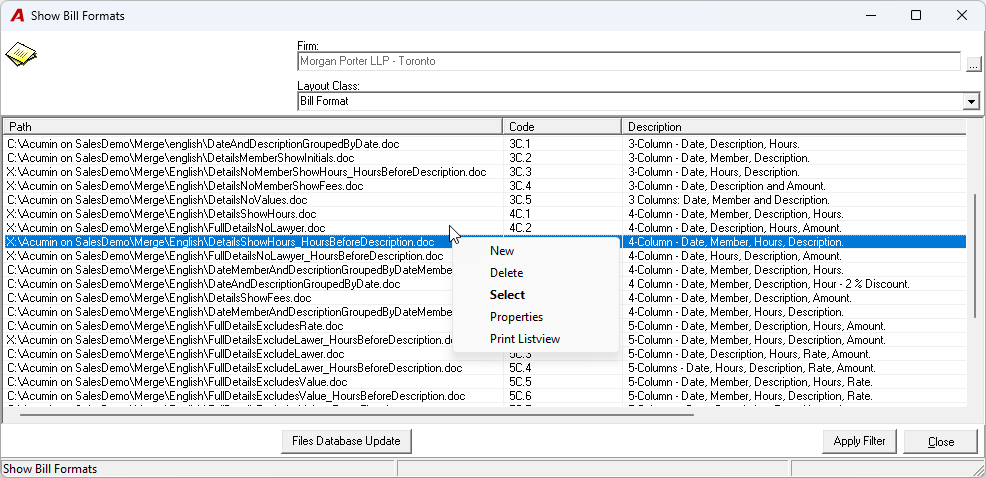Click code cell 5C.5
This screenshot has width=986, height=478.
pos(520,382)
